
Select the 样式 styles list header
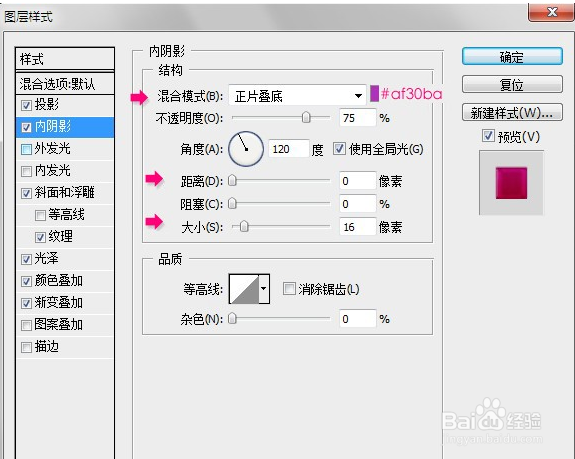pos(65,59)
